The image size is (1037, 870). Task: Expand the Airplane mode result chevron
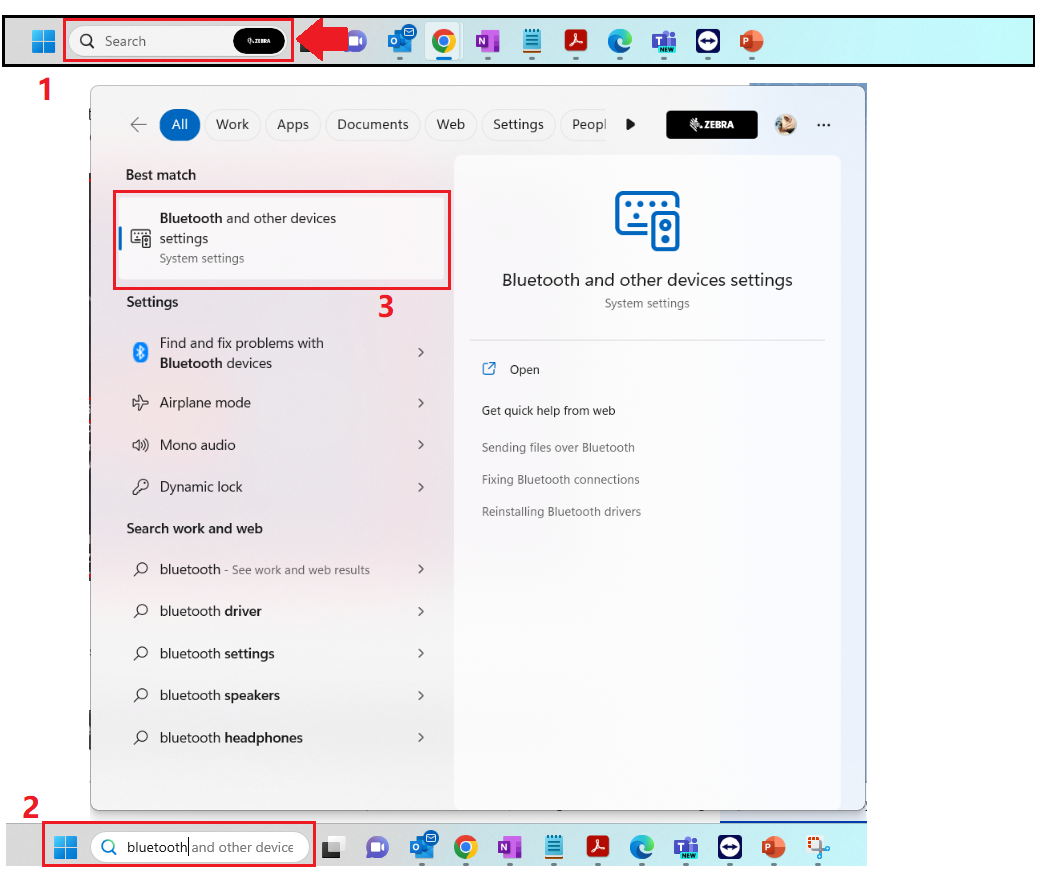pos(421,403)
